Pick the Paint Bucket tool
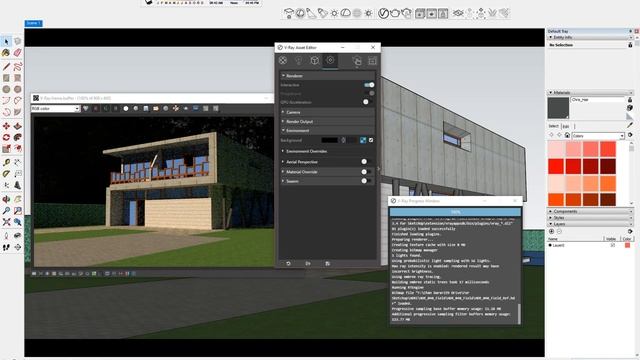The width and height of the screenshot is (640, 360). click(6, 53)
